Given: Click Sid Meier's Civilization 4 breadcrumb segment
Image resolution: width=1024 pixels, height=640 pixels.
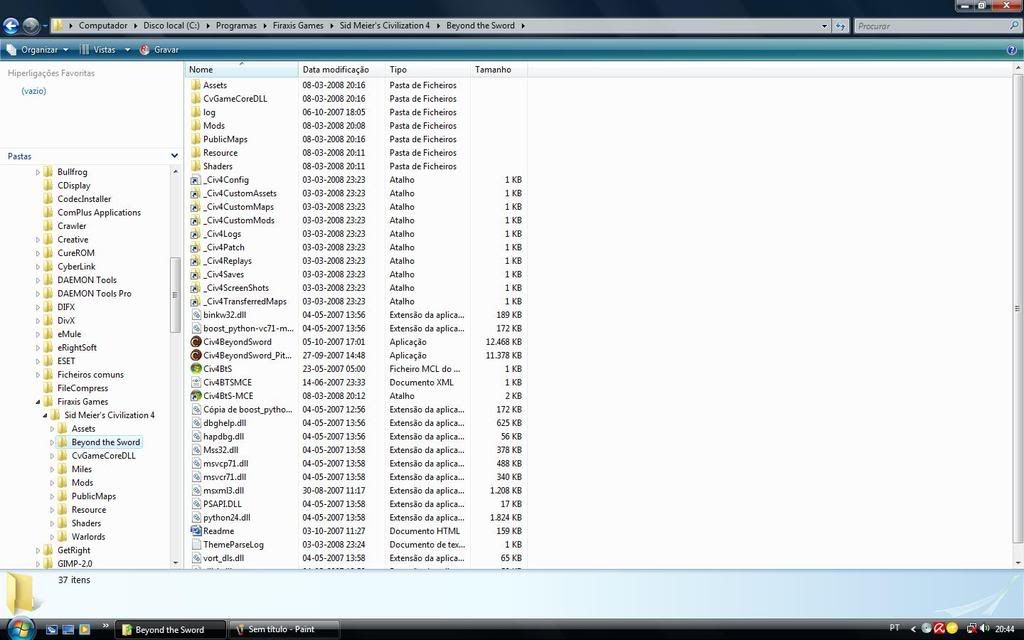Looking at the screenshot, I should point(385,25).
